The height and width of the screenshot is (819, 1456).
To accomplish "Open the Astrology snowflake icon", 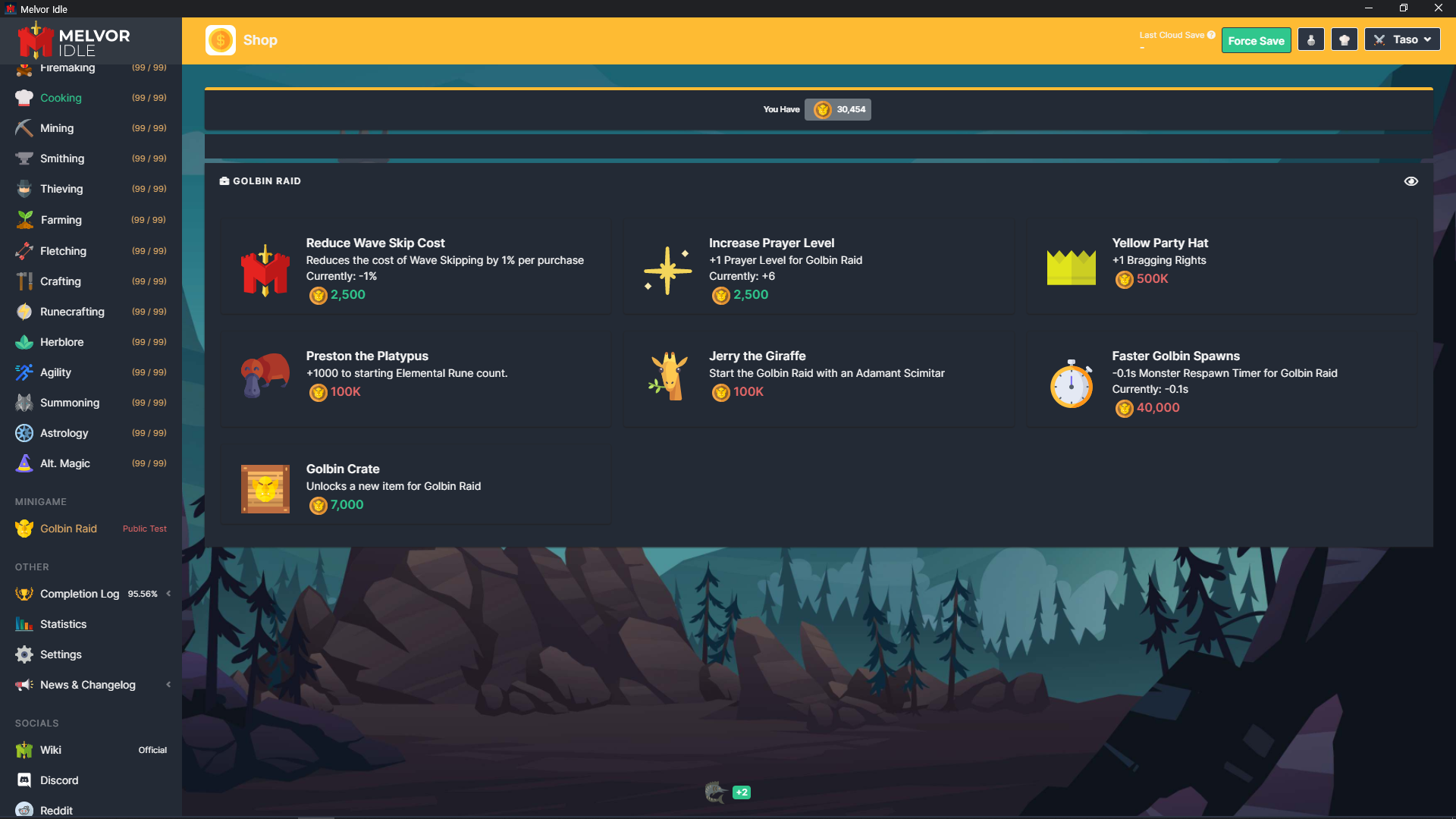I will click(24, 433).
